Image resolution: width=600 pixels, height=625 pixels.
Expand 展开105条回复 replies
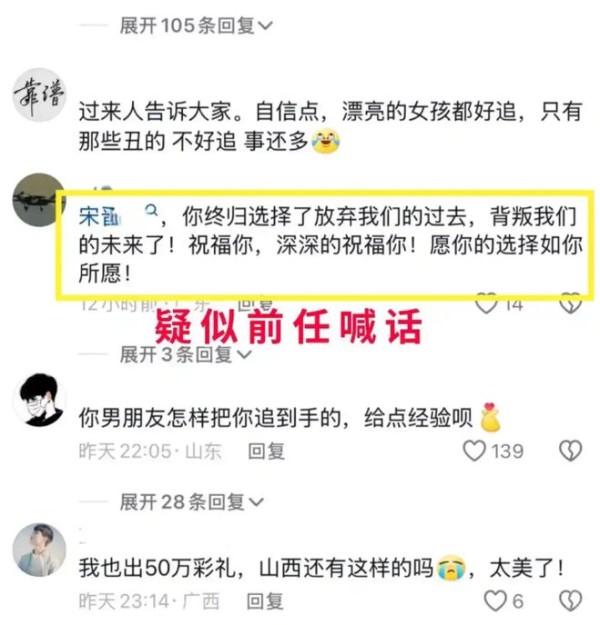coord(196,26)
